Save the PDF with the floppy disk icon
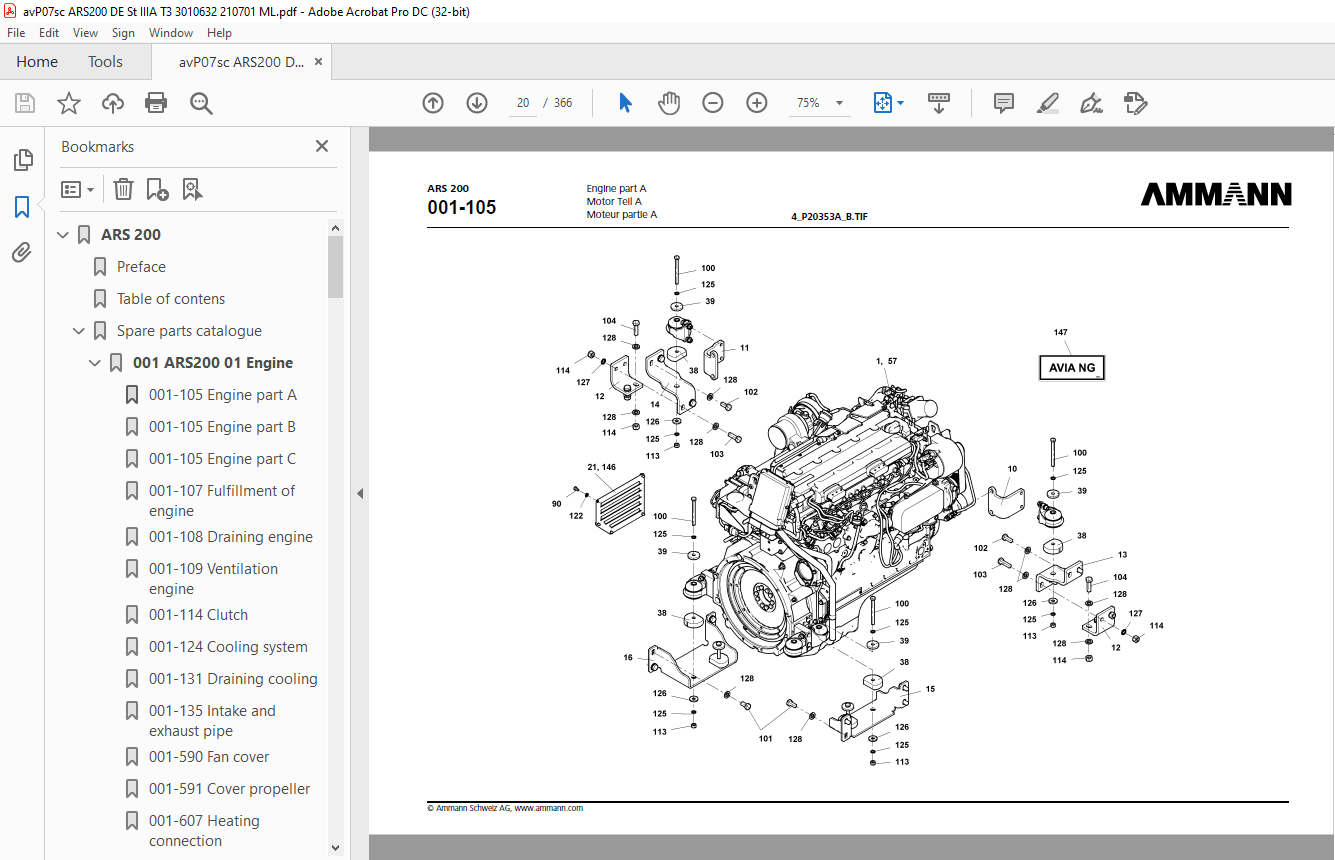This screenshot has height=860, width=1335. click(25, 103)
